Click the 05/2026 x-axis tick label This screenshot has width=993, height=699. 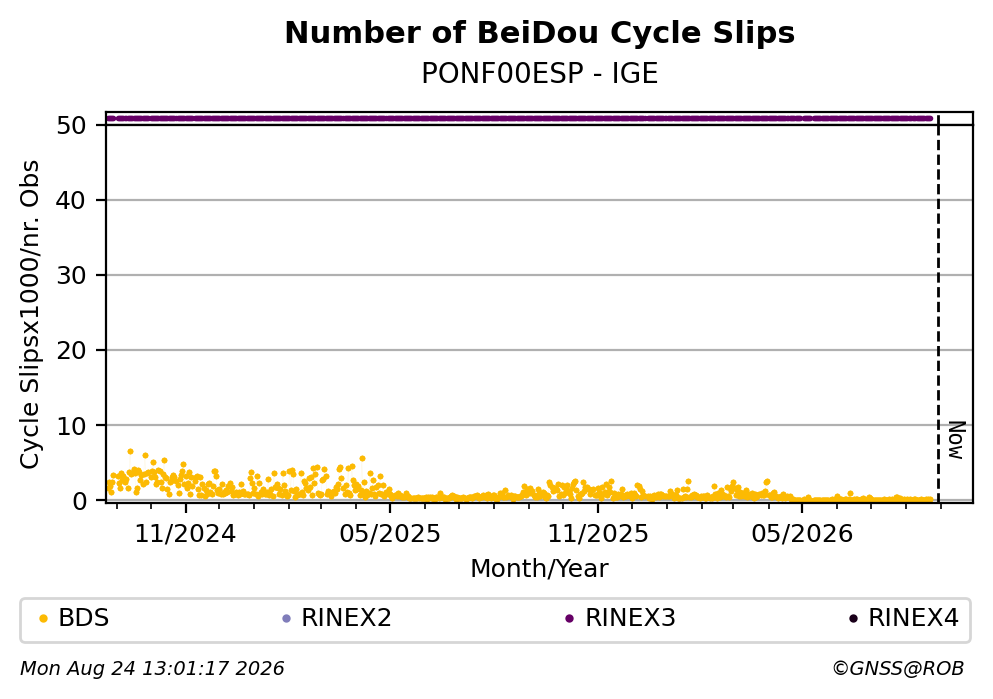[802, 534]
